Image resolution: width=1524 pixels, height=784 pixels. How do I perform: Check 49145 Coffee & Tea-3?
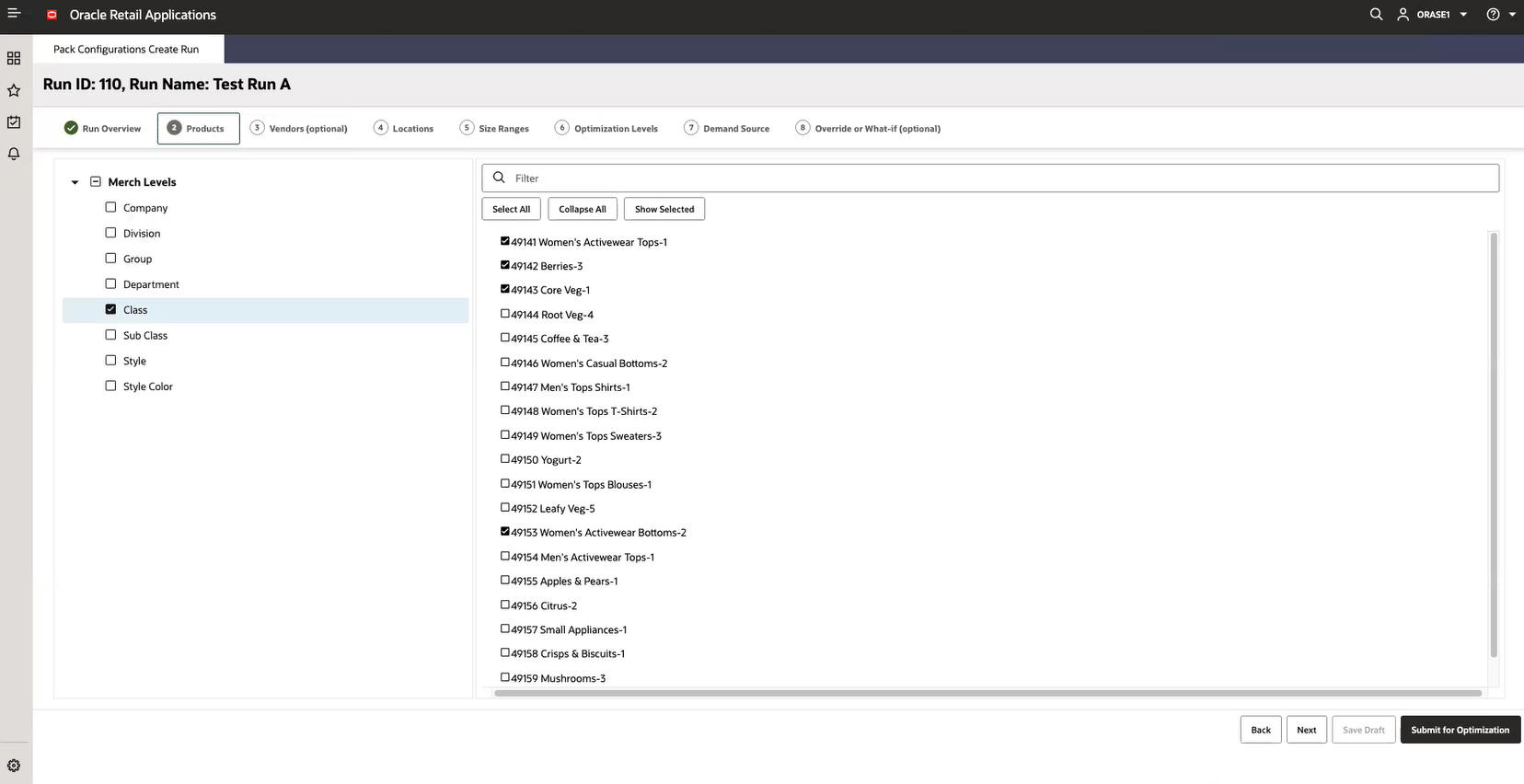[504, 338]
